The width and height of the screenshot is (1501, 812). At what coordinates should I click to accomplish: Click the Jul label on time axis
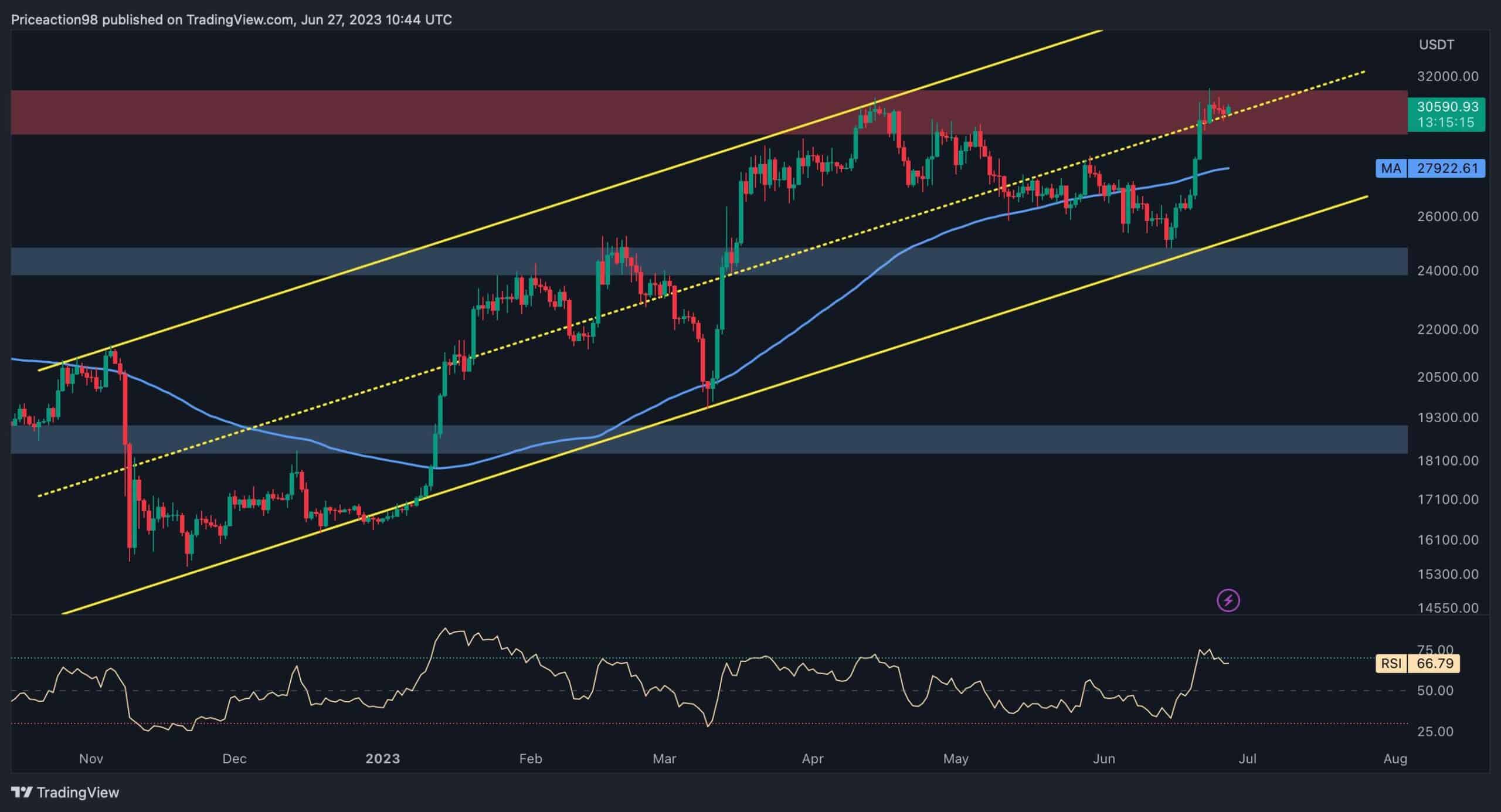click(1247, 759)
